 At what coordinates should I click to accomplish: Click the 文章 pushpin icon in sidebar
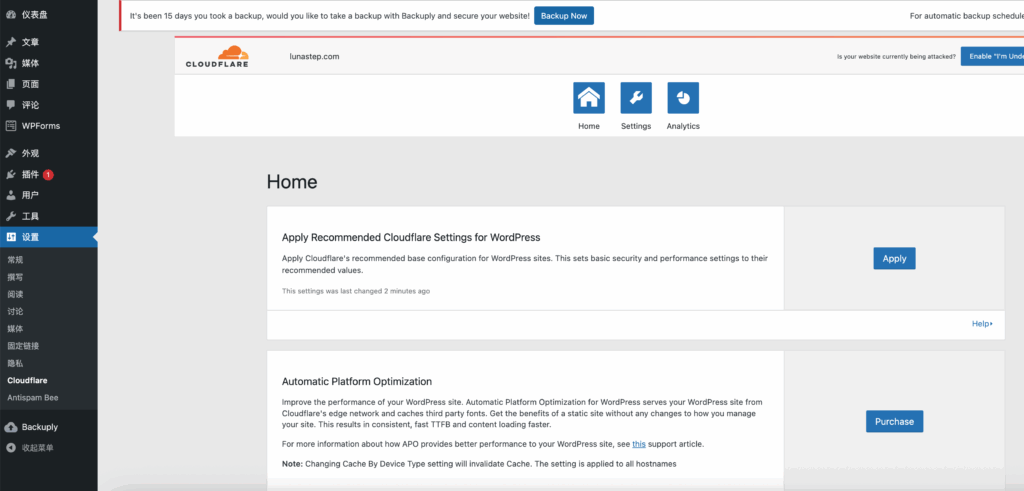10,42
